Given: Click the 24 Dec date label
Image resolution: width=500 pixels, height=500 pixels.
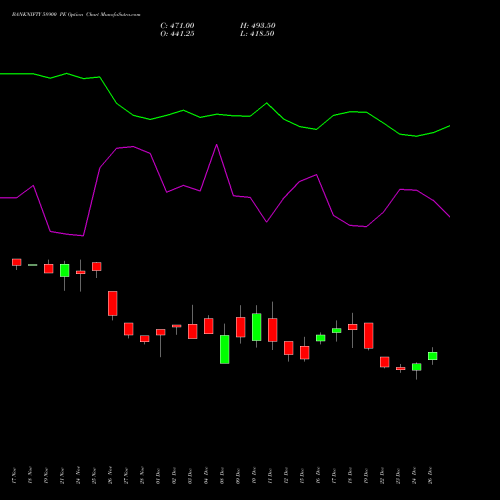Looking at the screenshot, I should (x=414, y=476).
